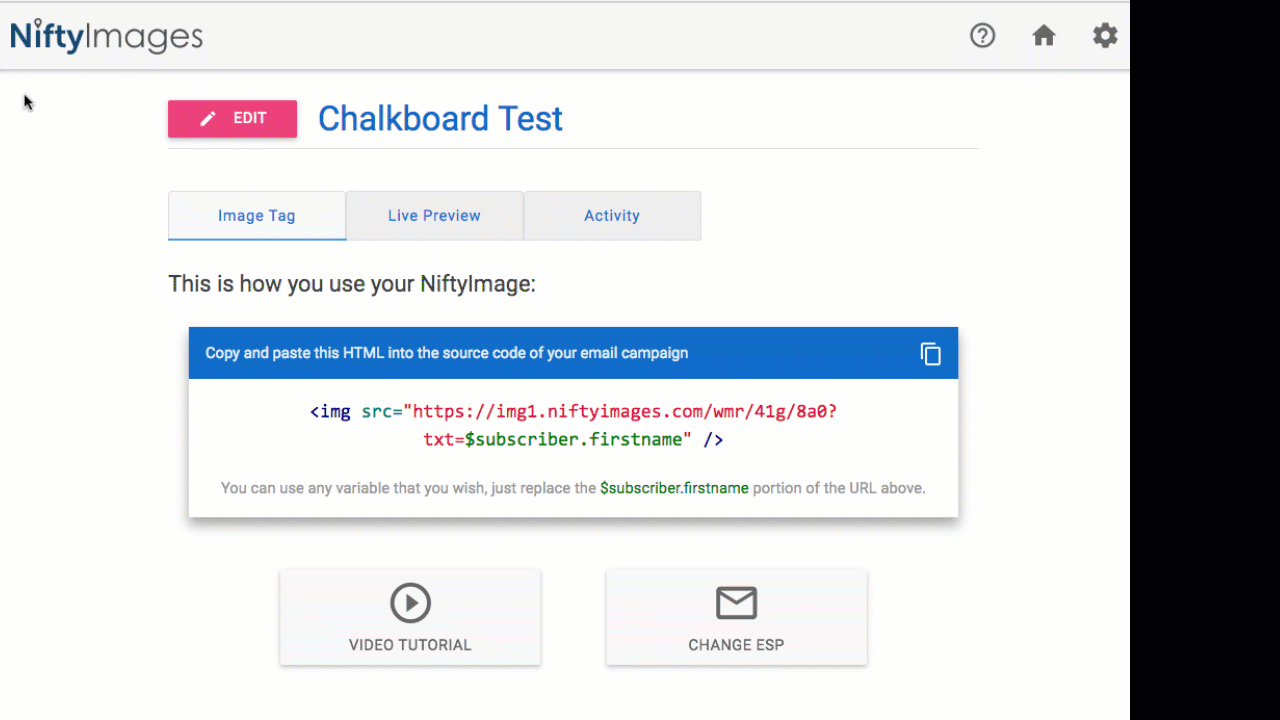Click the Chalkboard Test title
The height and width of the screenshot is (720, 1280).
click(x=440, y=119)
